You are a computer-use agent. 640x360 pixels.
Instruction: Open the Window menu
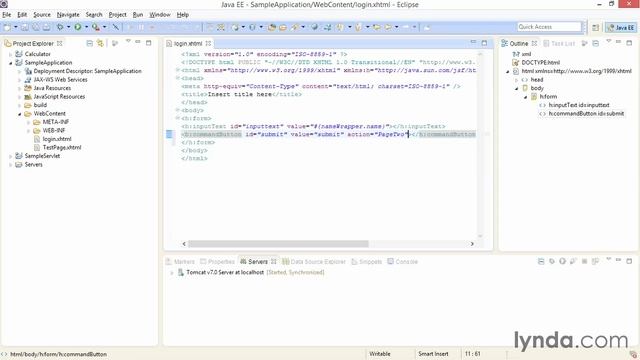160,15
